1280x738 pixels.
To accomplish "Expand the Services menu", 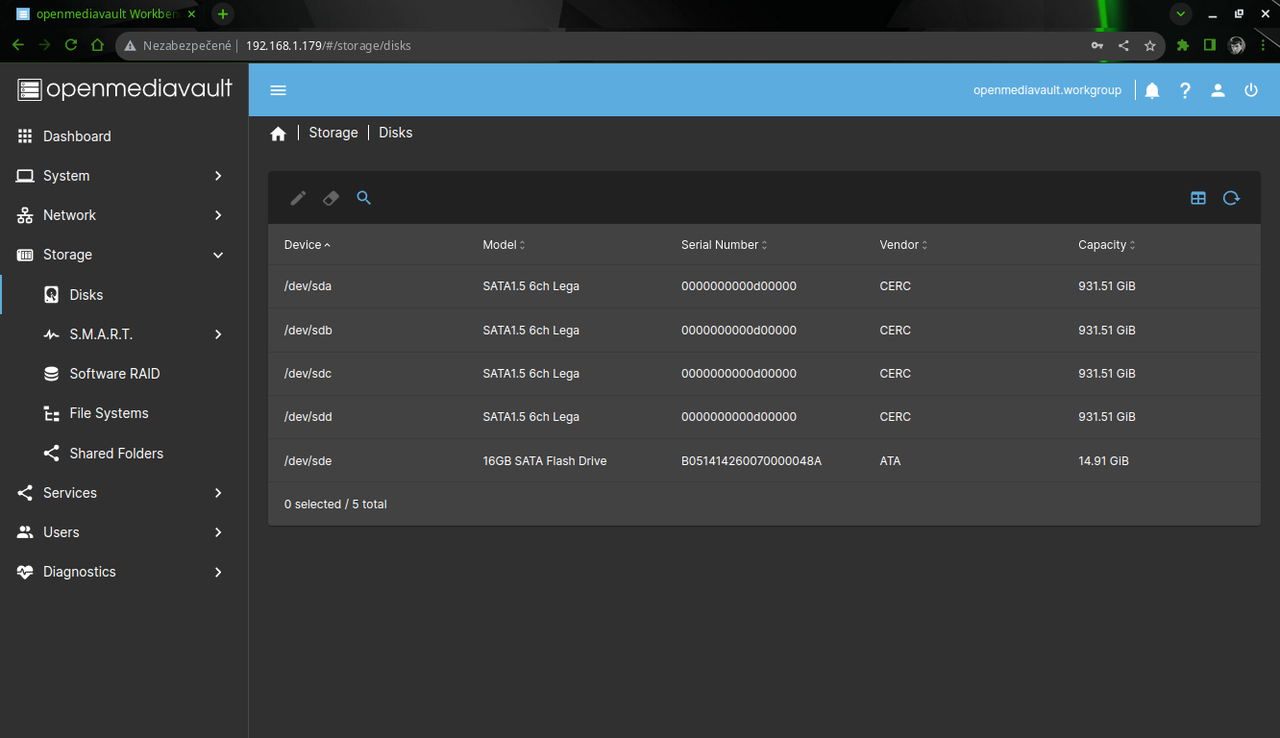I will [124, 493].
